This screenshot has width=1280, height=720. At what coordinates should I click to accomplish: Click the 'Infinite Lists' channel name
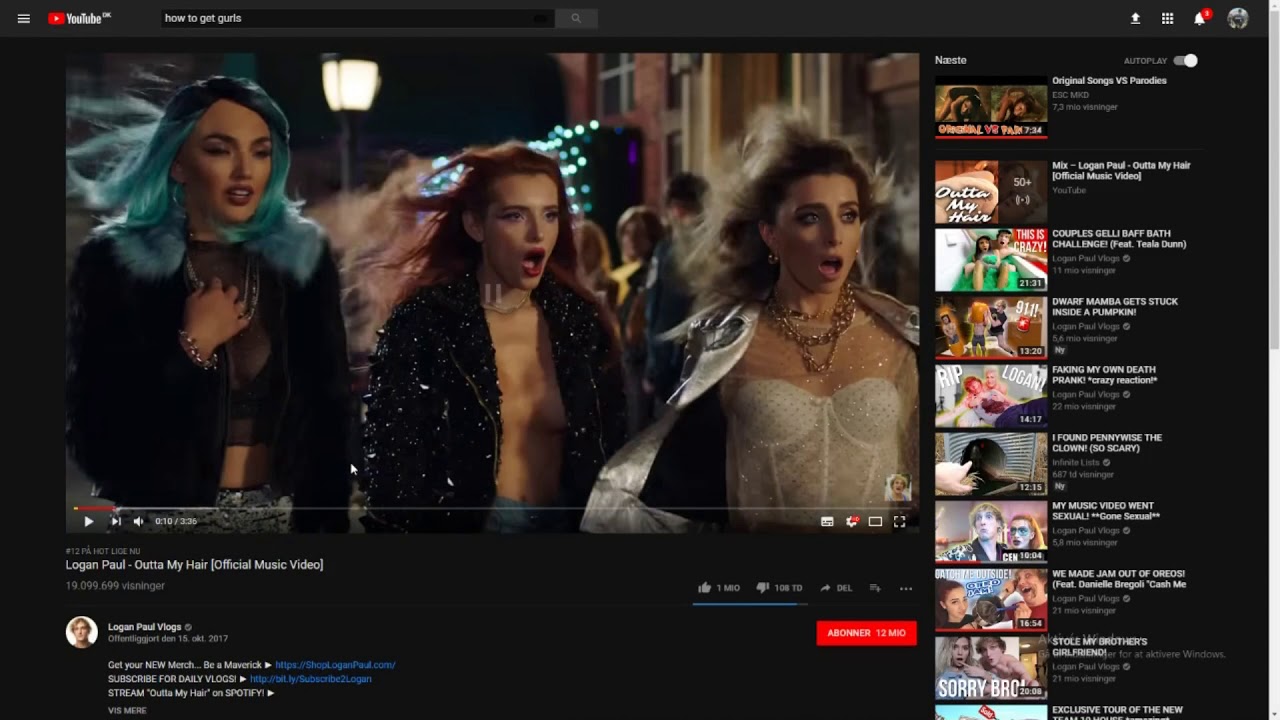(1075, 462)
